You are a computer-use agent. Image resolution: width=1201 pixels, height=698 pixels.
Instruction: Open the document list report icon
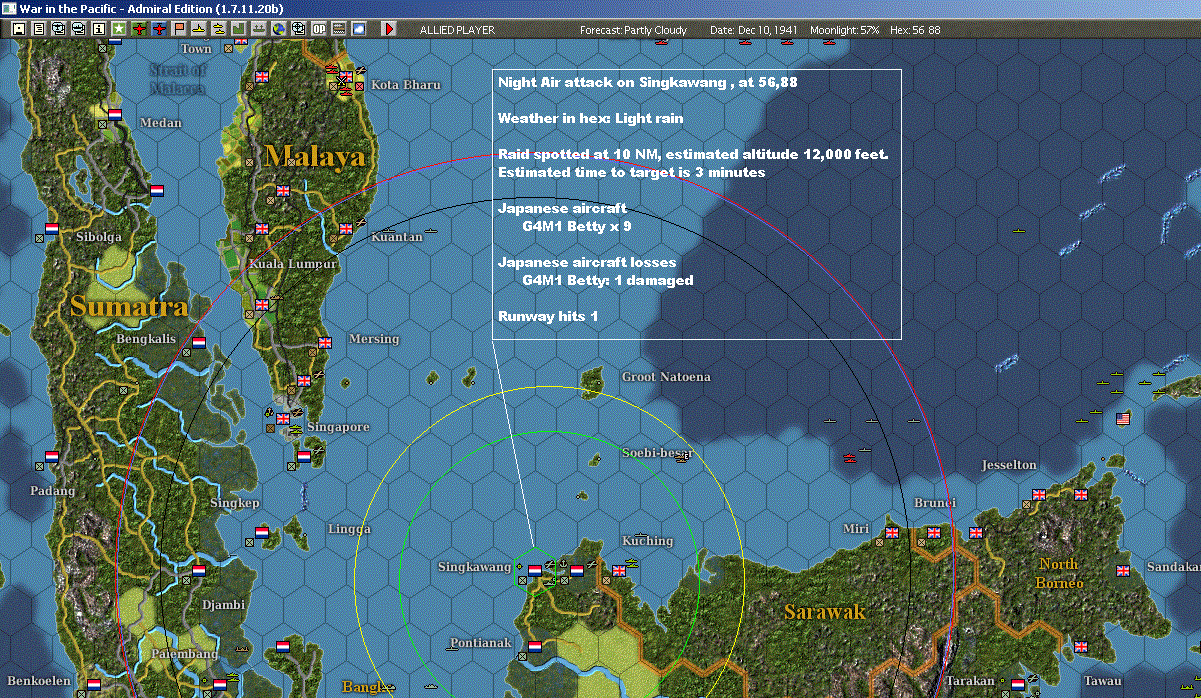[x=38, y=29]
